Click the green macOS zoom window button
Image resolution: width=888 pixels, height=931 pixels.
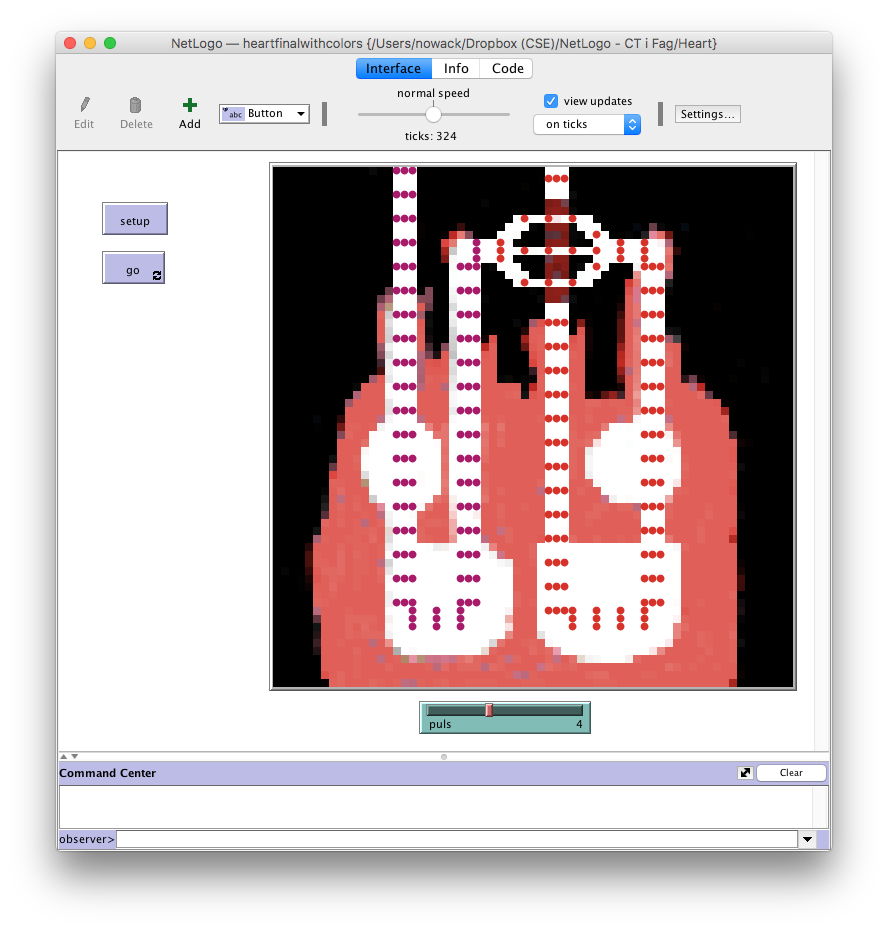[x=110, y=43]
